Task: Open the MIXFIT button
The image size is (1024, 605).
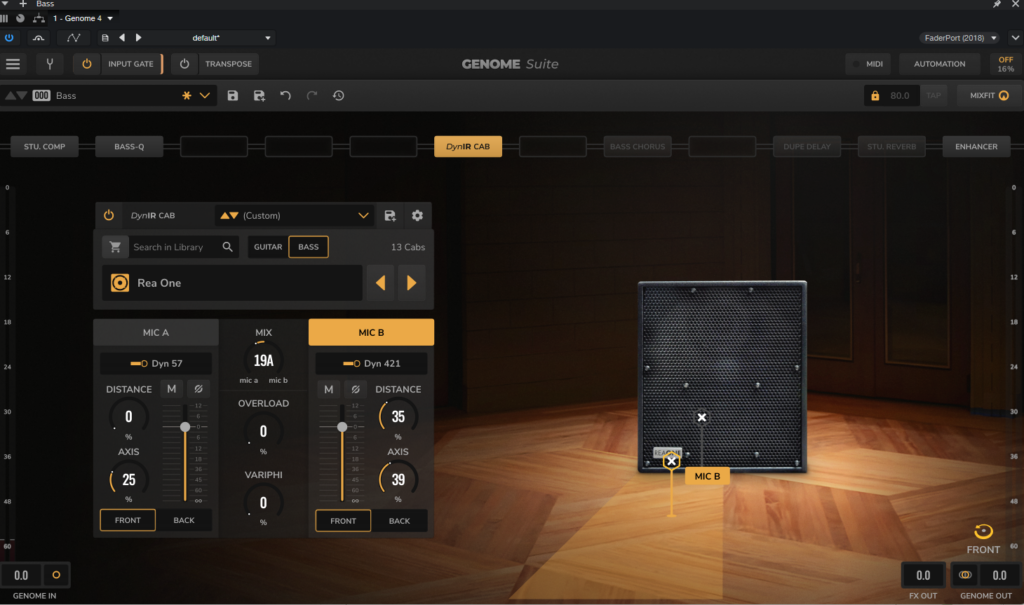Action: [x=989, y=95]
